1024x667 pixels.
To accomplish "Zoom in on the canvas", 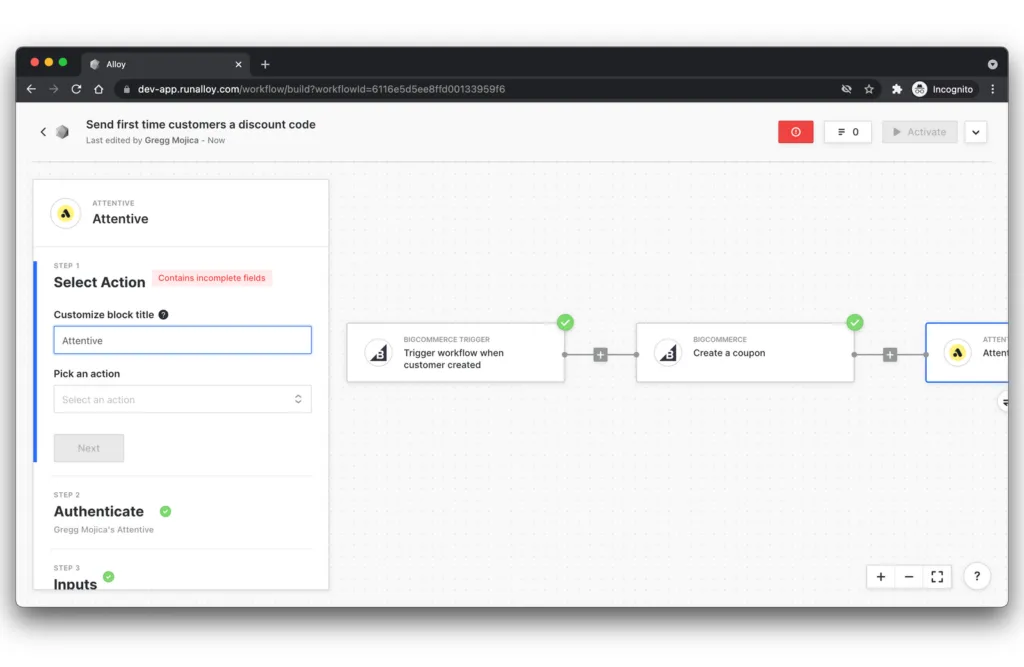I will (880, 576).
